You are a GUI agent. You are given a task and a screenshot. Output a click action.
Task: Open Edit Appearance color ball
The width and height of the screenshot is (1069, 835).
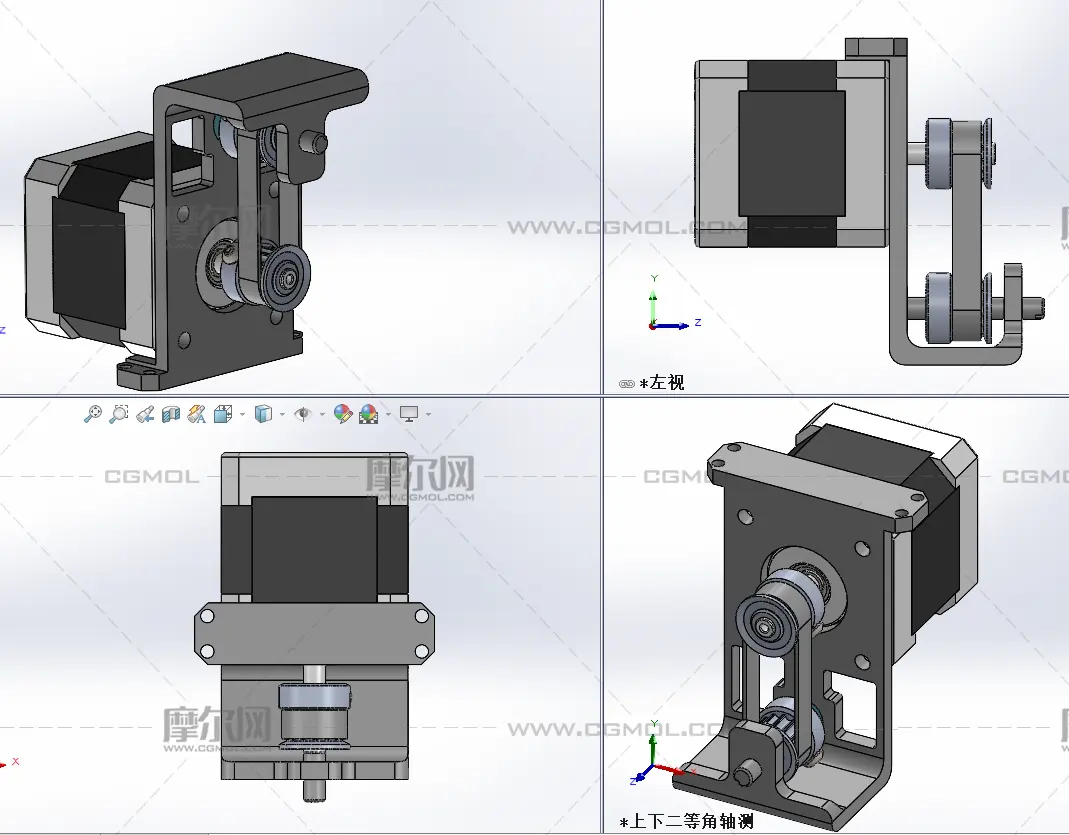click(342, 413)
